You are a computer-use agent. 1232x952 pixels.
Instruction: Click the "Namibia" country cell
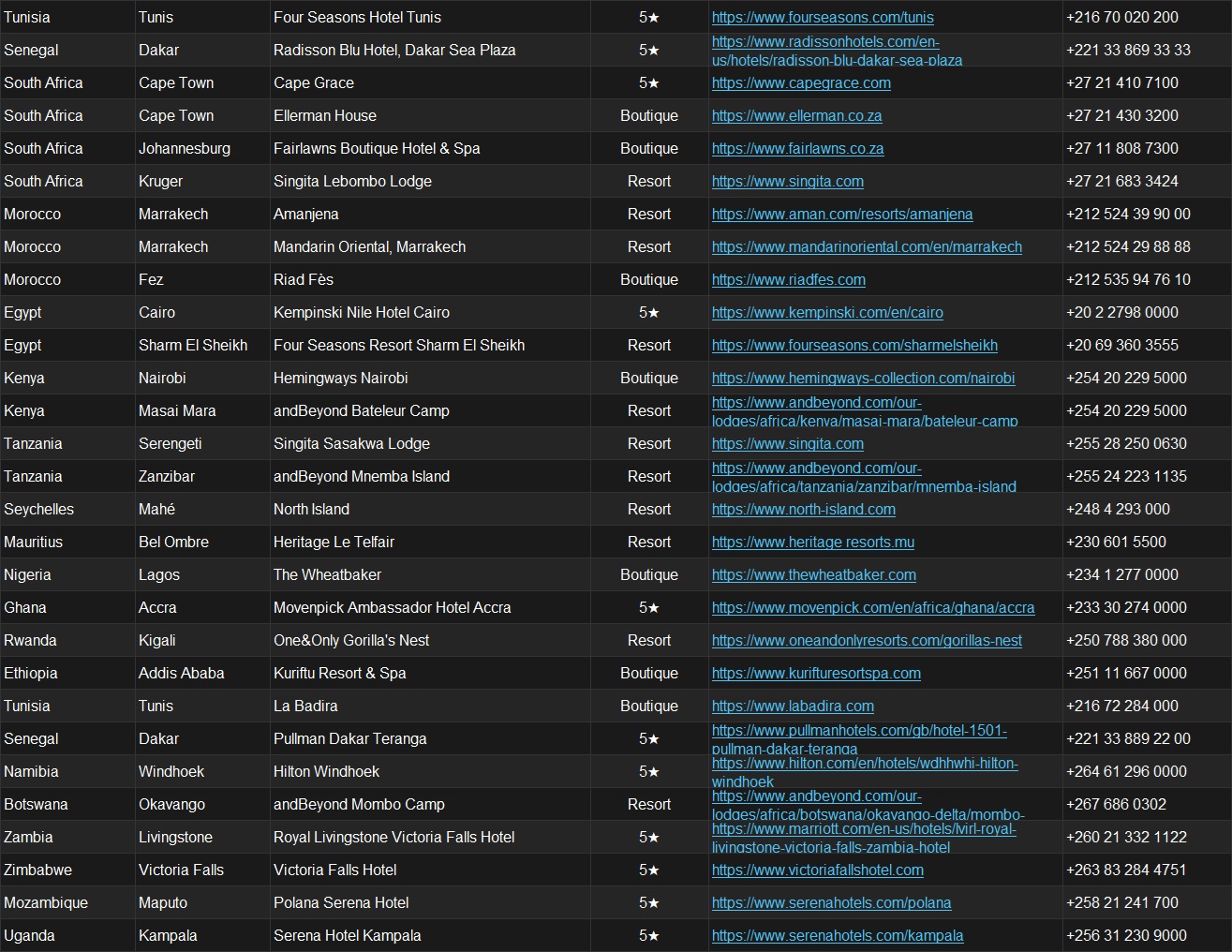(x=67, y=771)
